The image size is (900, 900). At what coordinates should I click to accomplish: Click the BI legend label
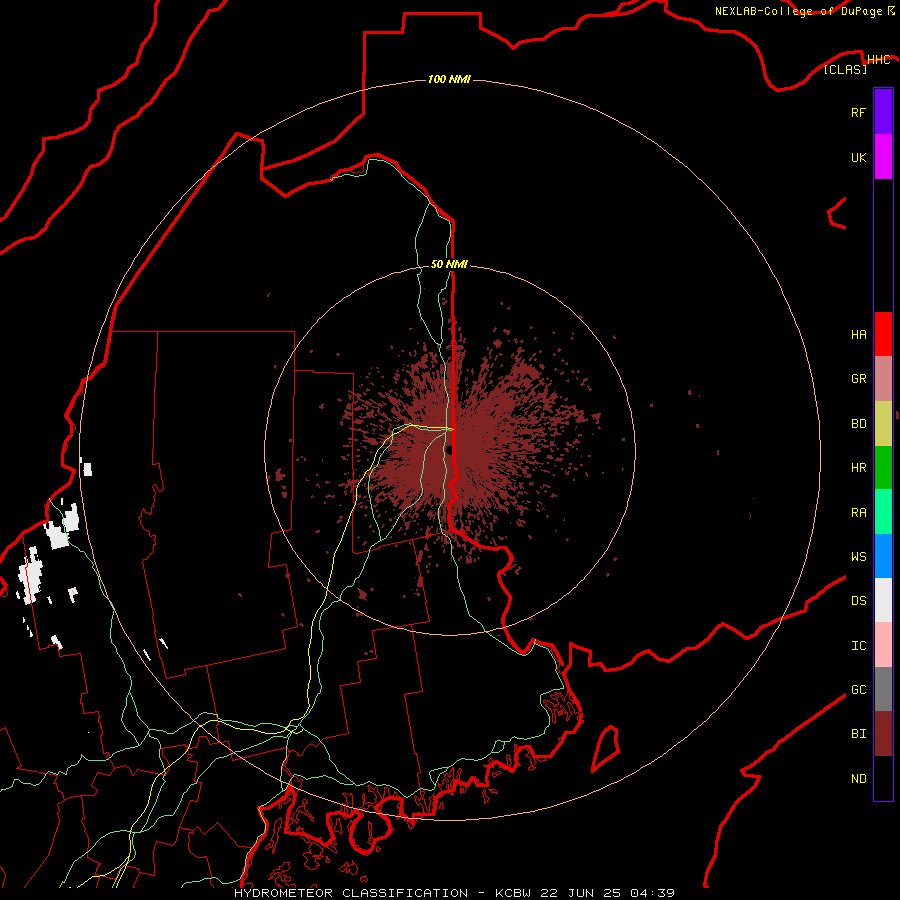click(858, 734)
